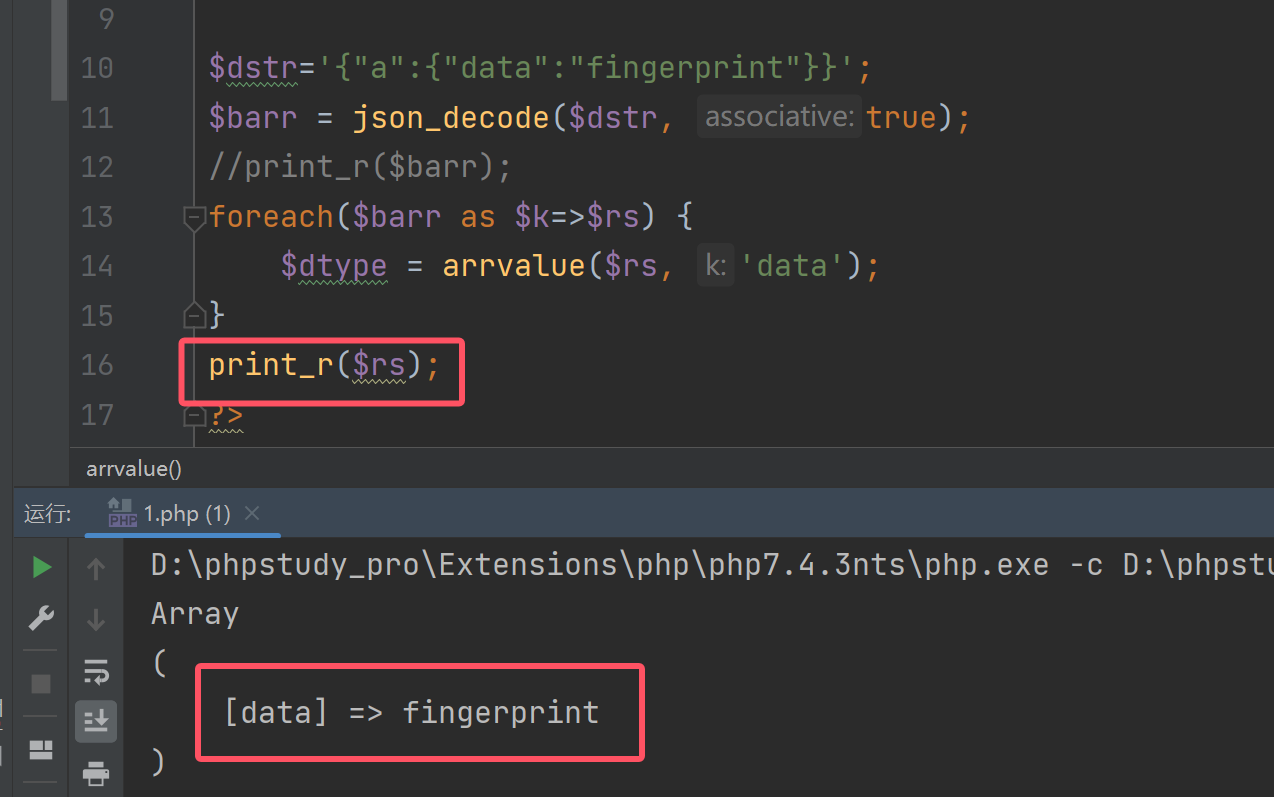Print console output using the printer icon
The width and height of the screenshot is (1274, 797).
point(96,773)
